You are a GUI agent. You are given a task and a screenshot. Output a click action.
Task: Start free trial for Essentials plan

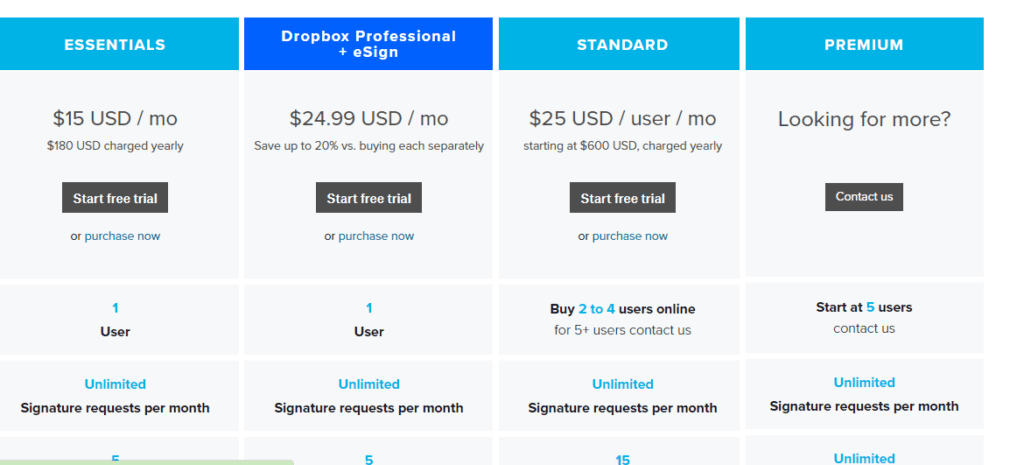click(115, 198)
